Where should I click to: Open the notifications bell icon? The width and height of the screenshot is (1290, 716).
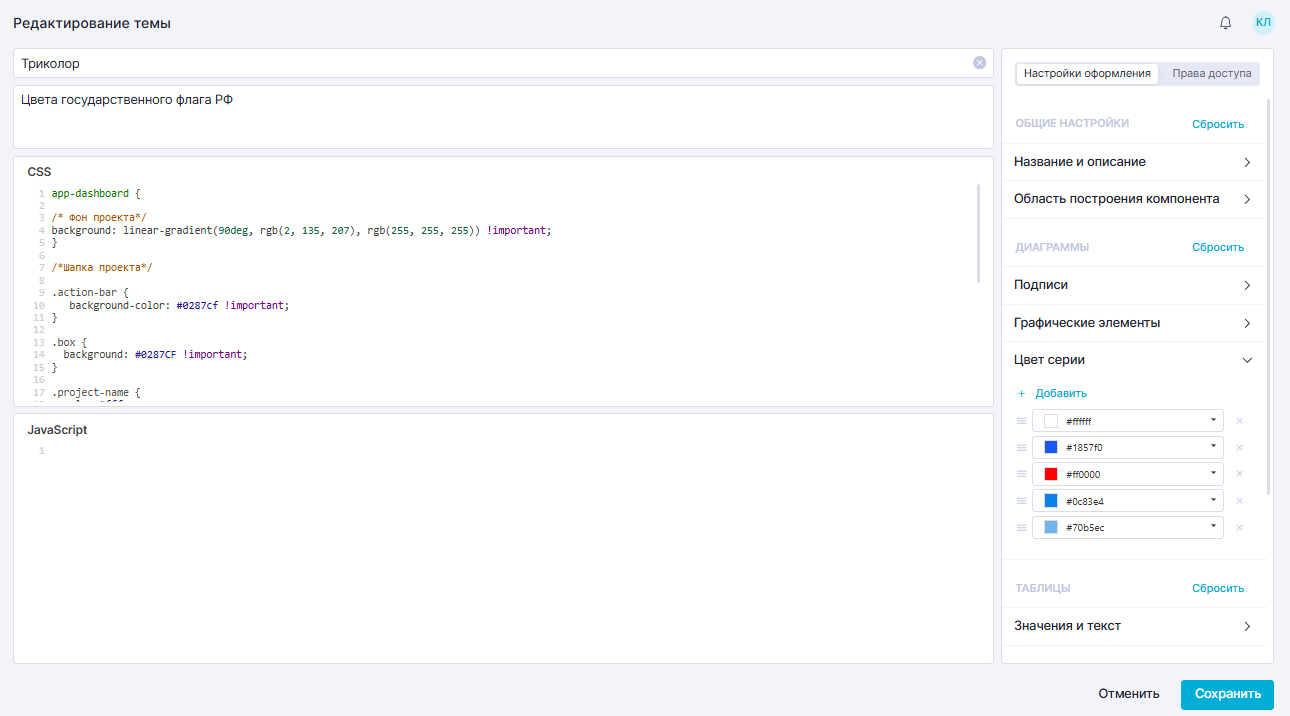click(x=1225, y=23)
